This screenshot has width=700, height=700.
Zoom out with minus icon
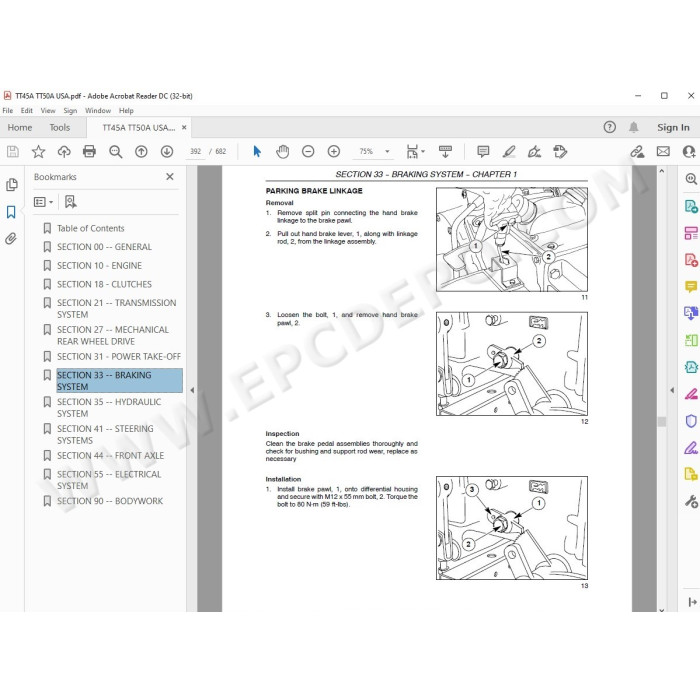pyautogui.click(x=308, y=152)
